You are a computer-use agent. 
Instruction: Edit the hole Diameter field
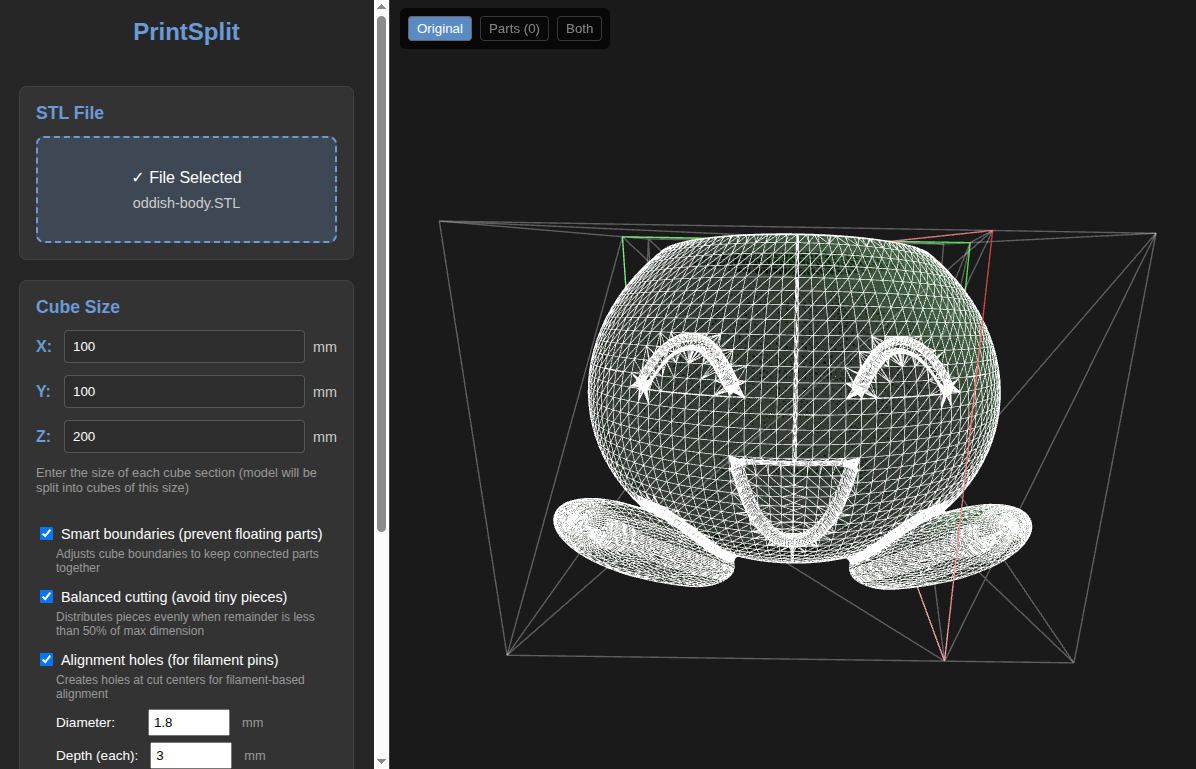point(189,722)
